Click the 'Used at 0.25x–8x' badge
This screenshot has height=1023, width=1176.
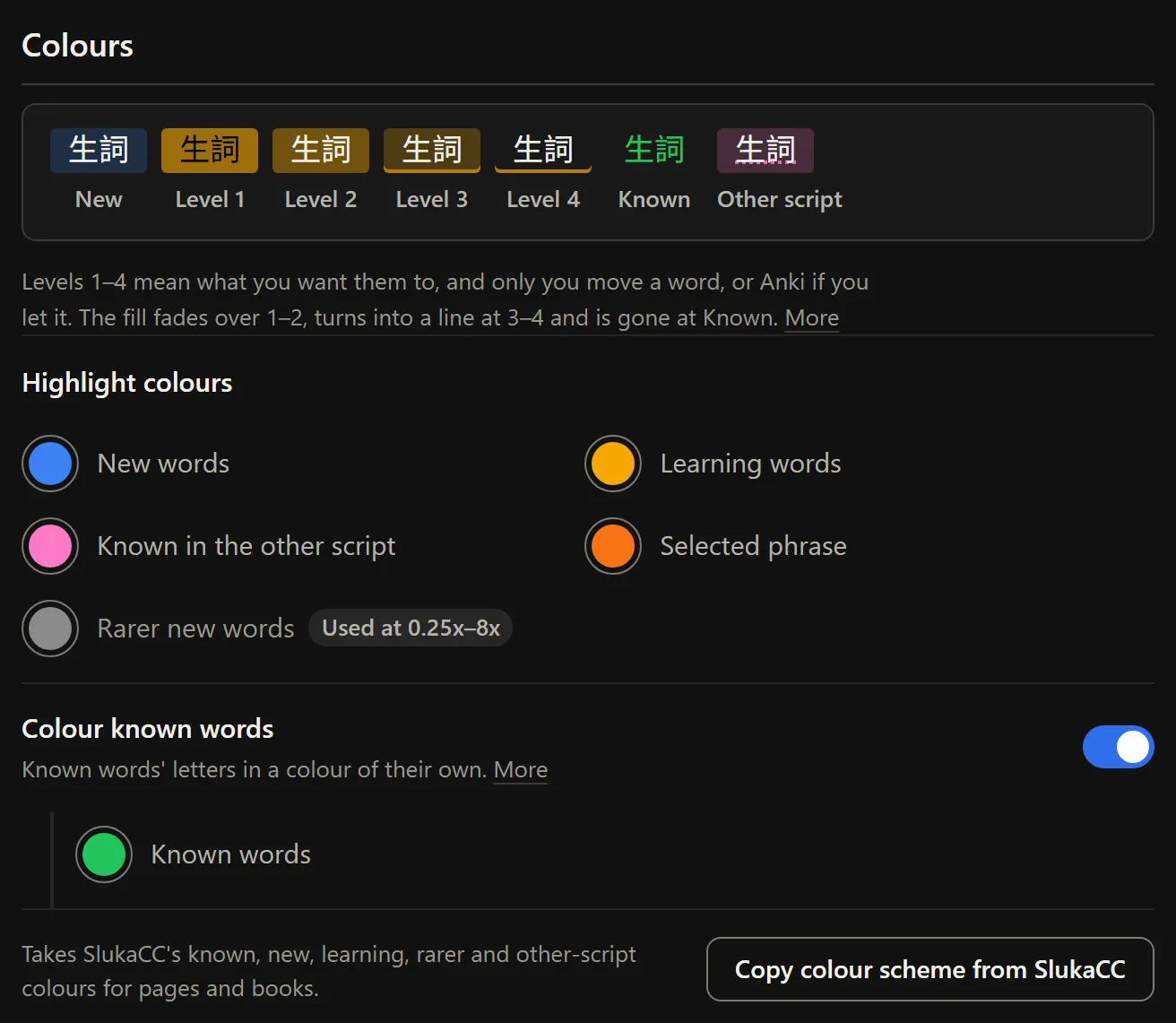click(x=411, y=628)
